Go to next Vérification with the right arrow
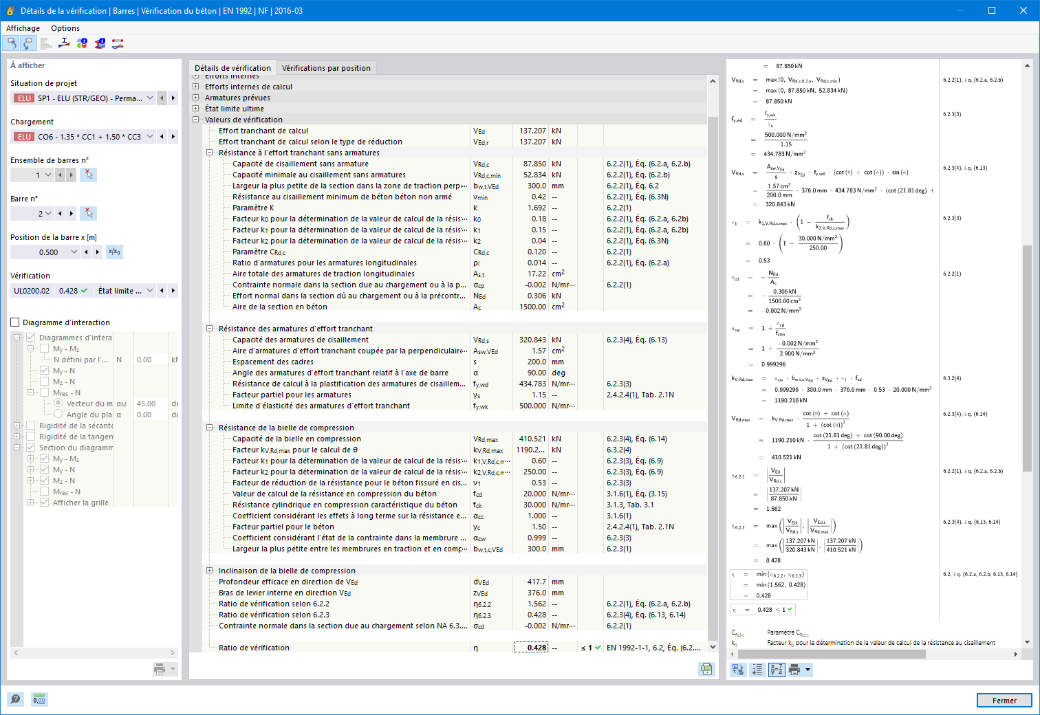Image resolution: width=1040 pixels, height=715 pixels. 173,291
